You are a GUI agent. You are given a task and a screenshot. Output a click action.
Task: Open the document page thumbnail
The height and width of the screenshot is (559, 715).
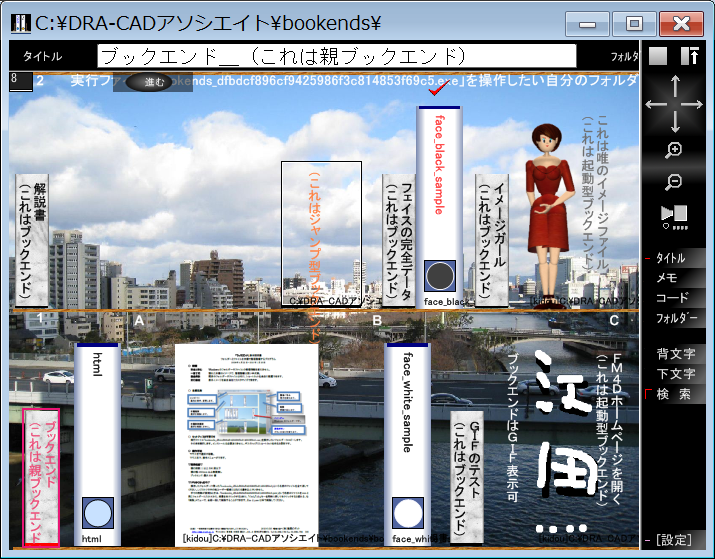(x=246, y=445)
